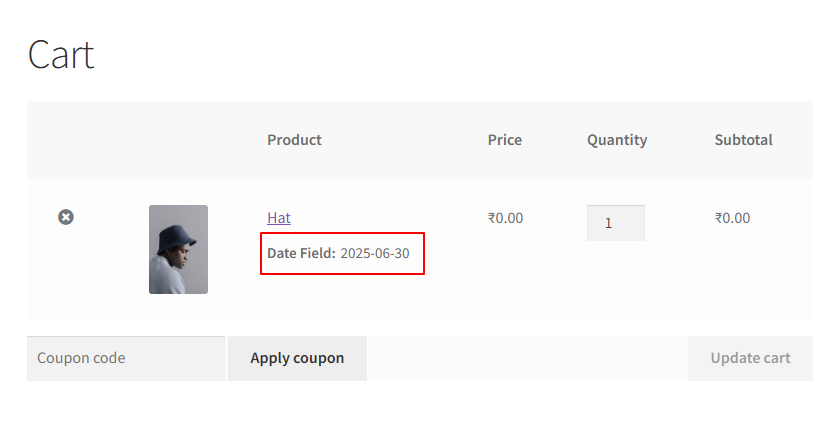Click the Date Field label text
Image resolution: width=836 pixels, height=444 pixels.
click(301, 254)
